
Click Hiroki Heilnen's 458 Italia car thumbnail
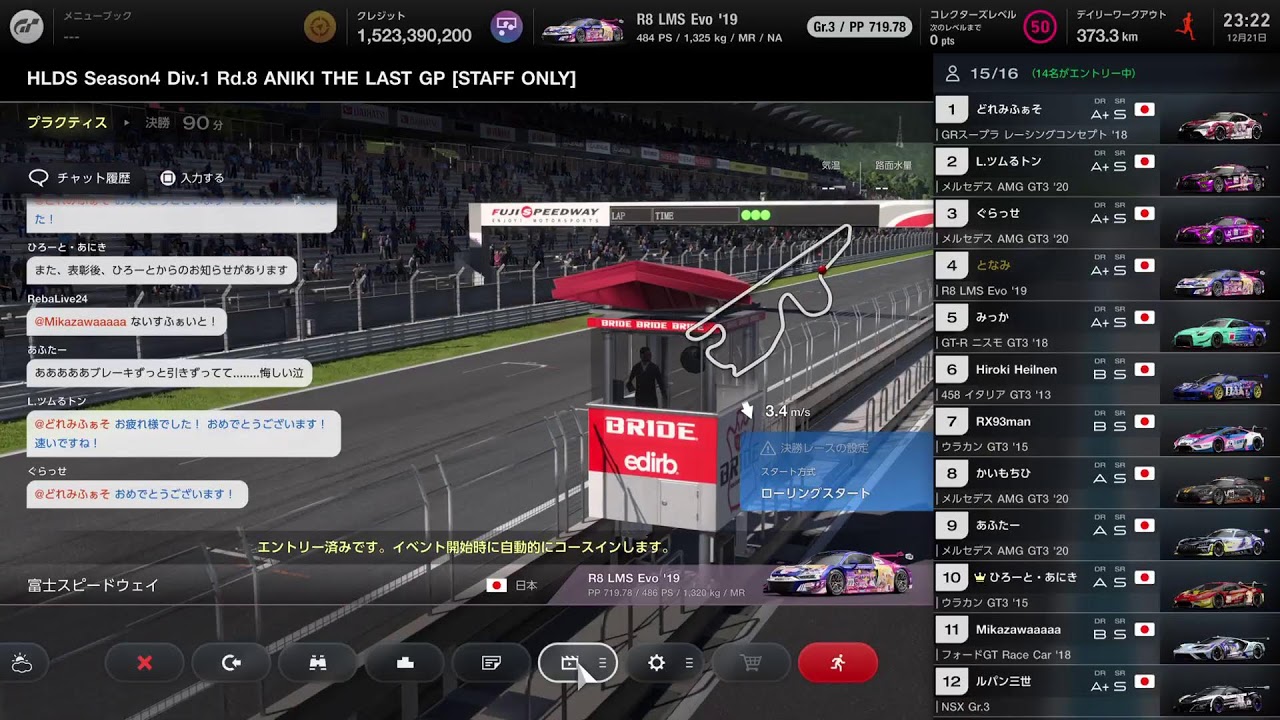tap(1219, 384)
